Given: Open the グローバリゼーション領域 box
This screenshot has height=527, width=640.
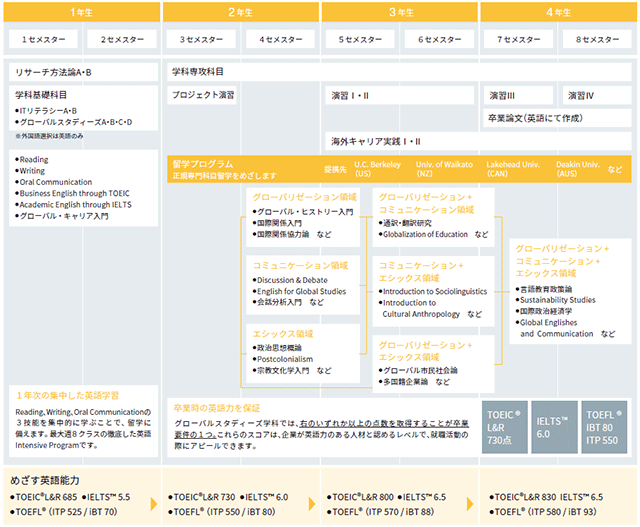Looking at the screenshot, I should coord(303,217).
